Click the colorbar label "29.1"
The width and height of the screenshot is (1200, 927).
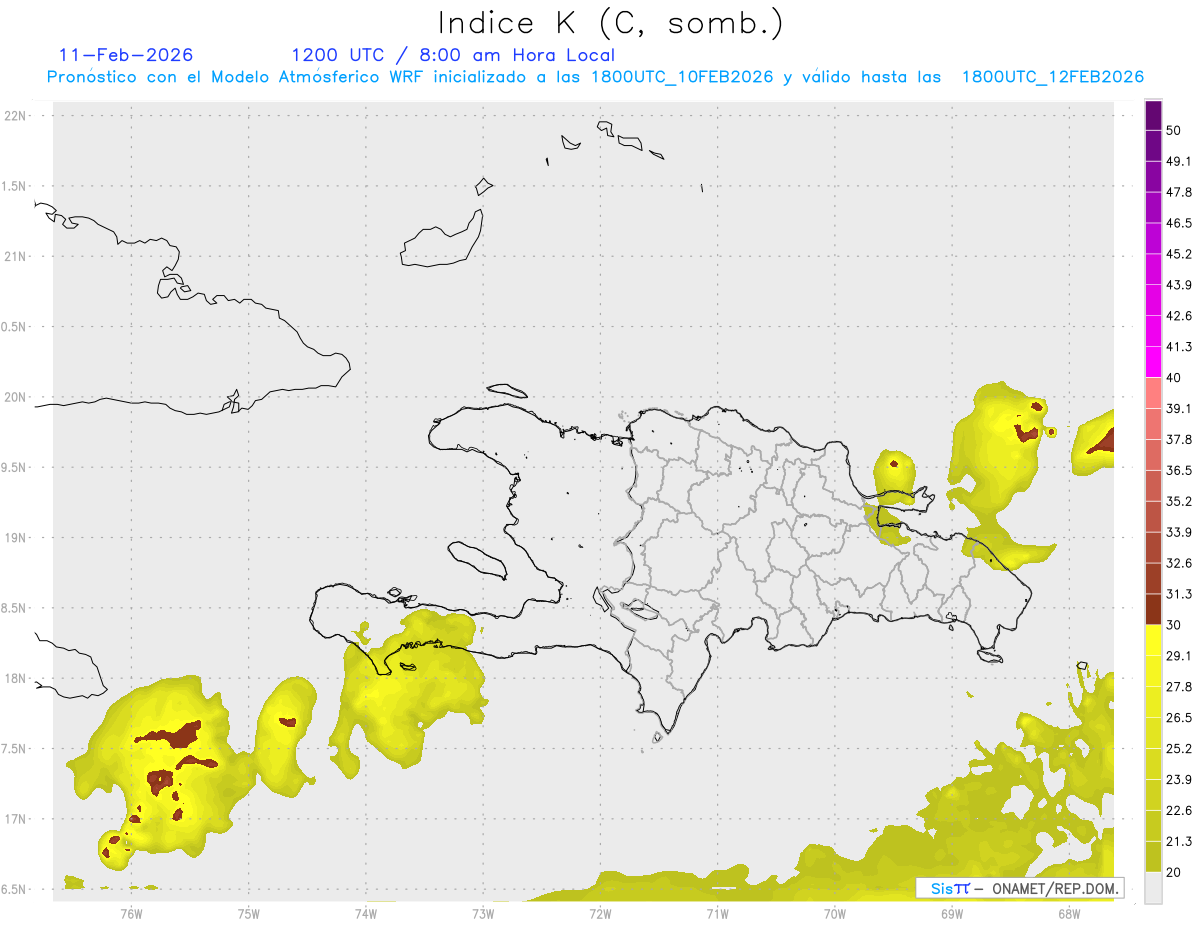tap(1178, 656)
